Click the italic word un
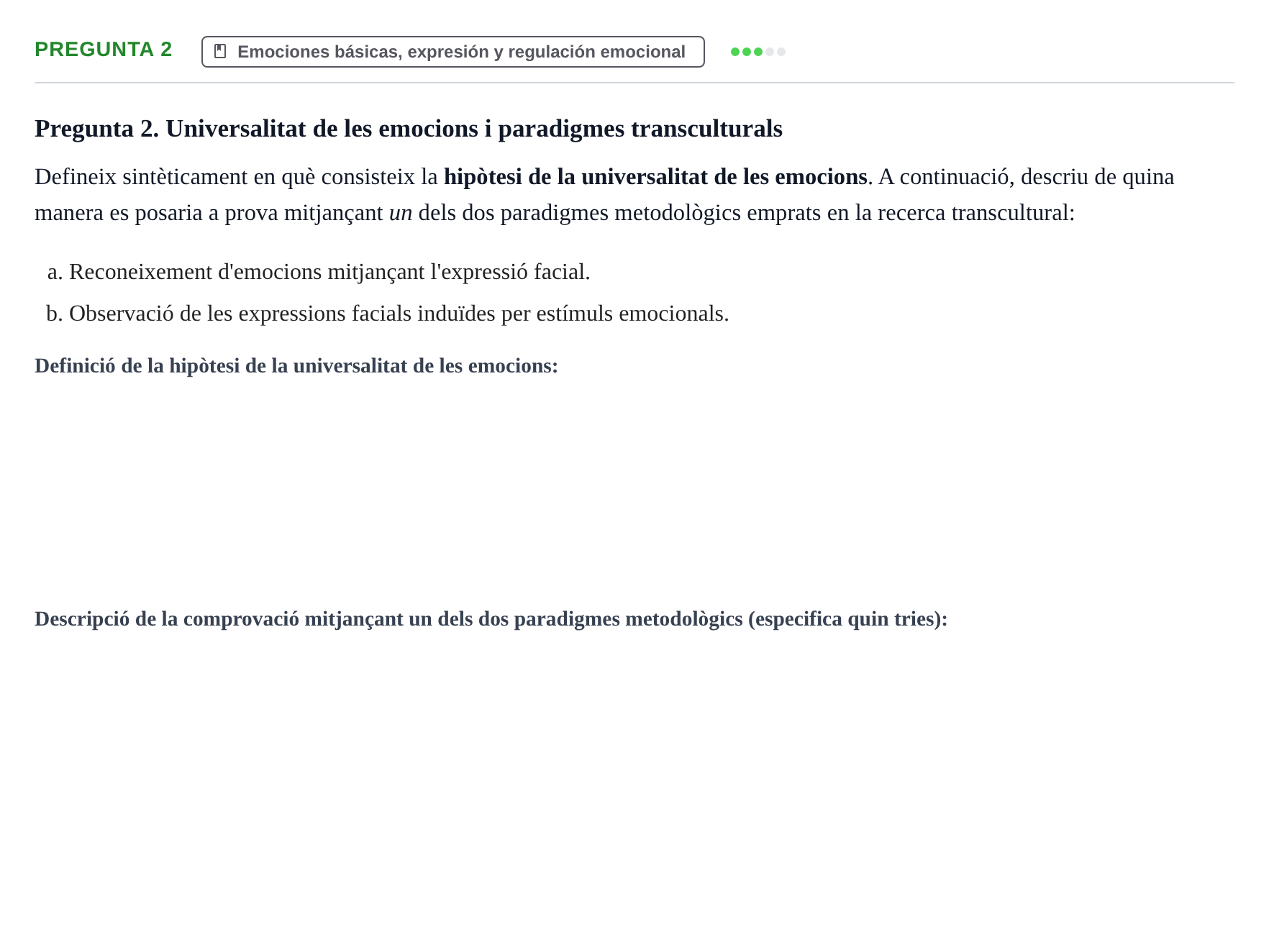Image resolution: width=1269 pixels, height=952 pixels. [401, 213]
